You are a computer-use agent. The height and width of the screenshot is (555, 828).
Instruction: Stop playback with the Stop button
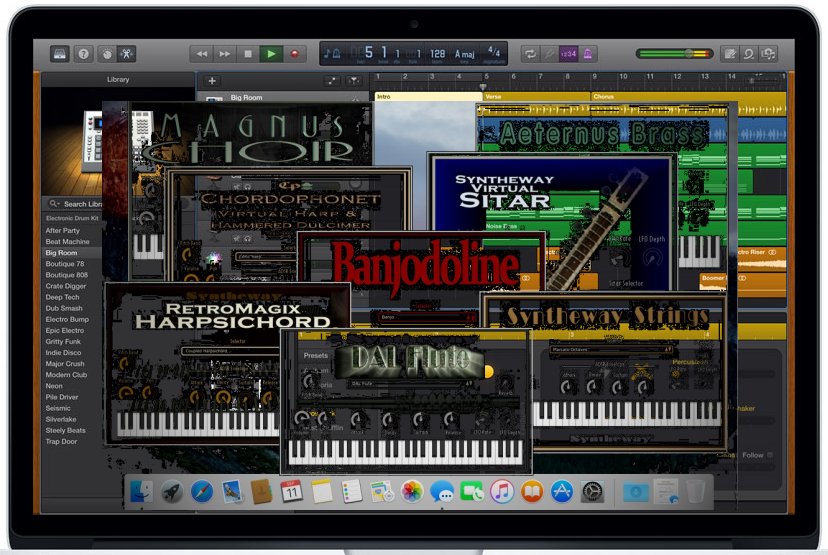pyautogui.click(x=248, y=54)
